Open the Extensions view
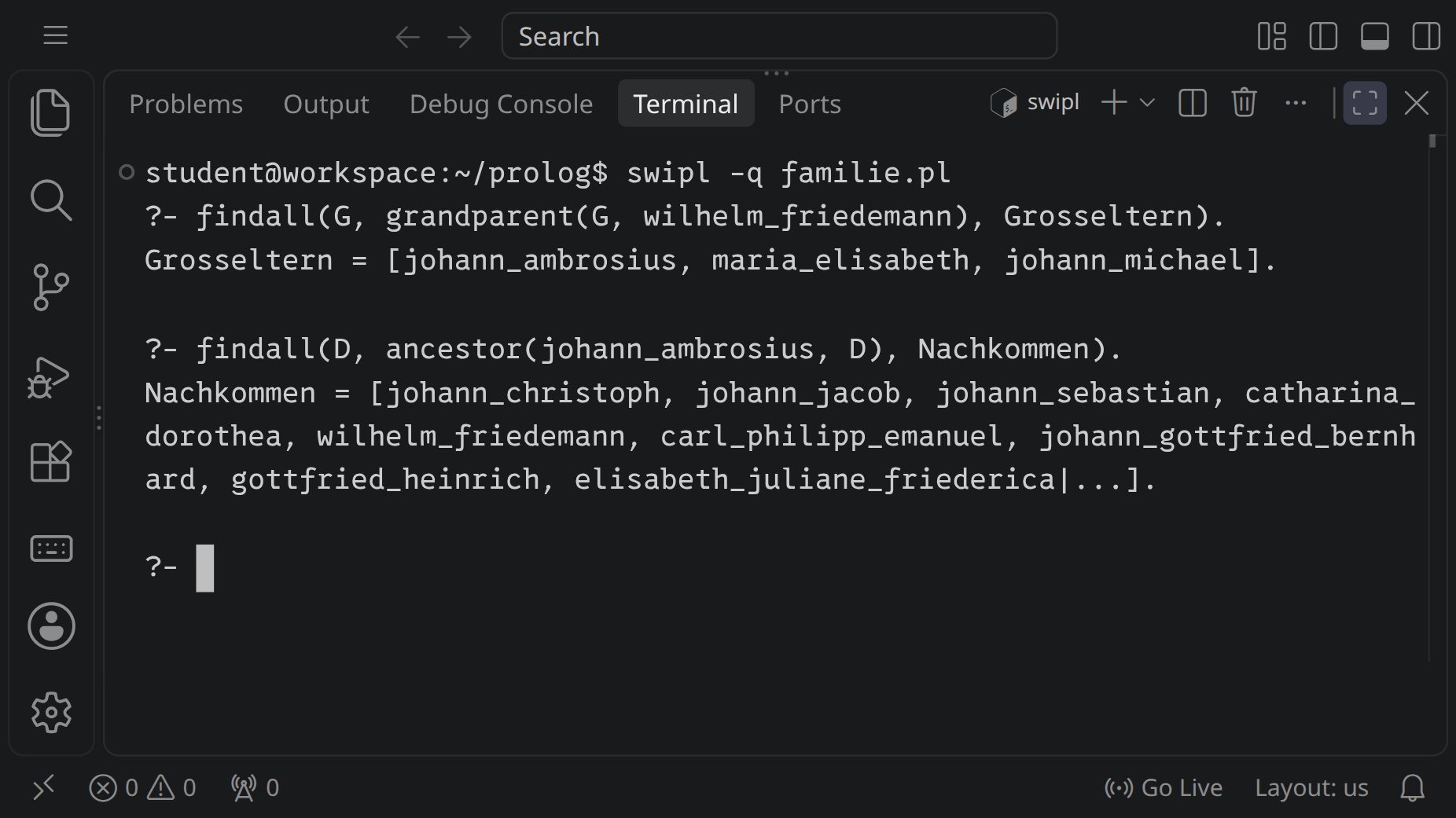Viewport: 1456px width, 818px height. click(51, 461)
